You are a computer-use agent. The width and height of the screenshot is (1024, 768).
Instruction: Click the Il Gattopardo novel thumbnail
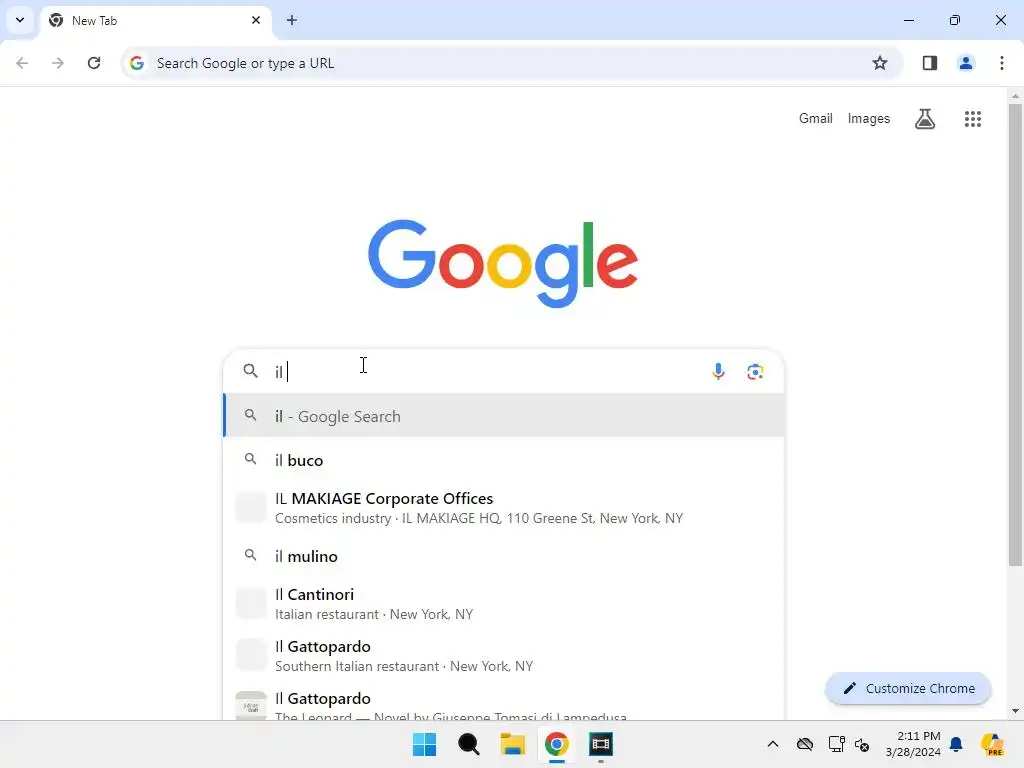point(251,705)
